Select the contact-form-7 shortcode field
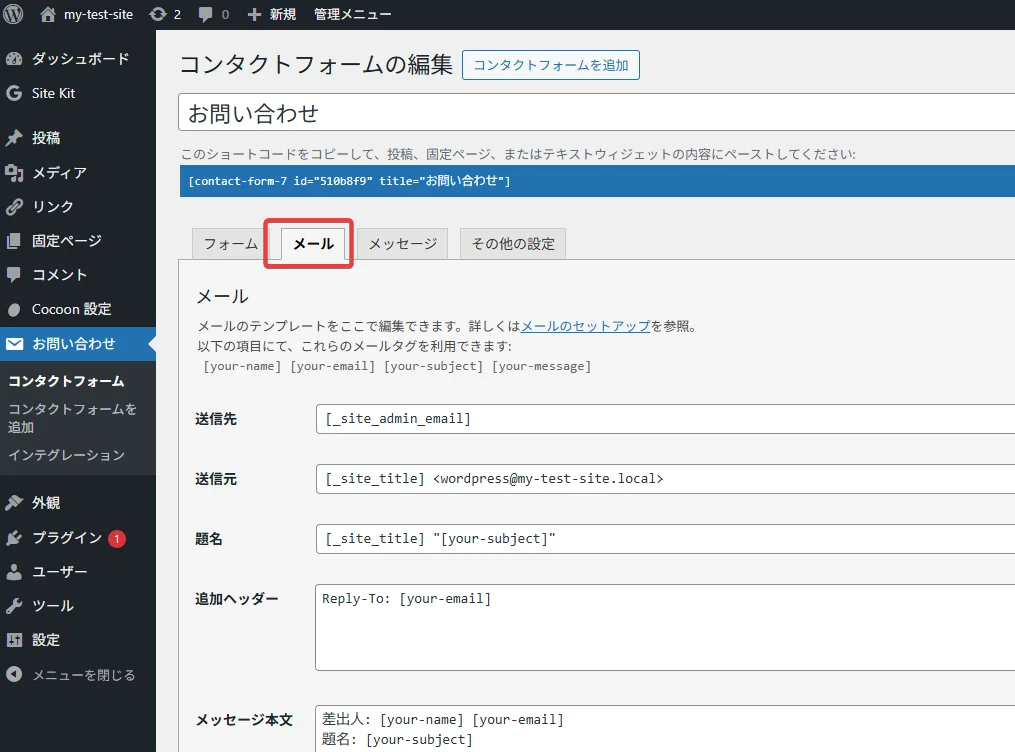 (x=597, y=181)
